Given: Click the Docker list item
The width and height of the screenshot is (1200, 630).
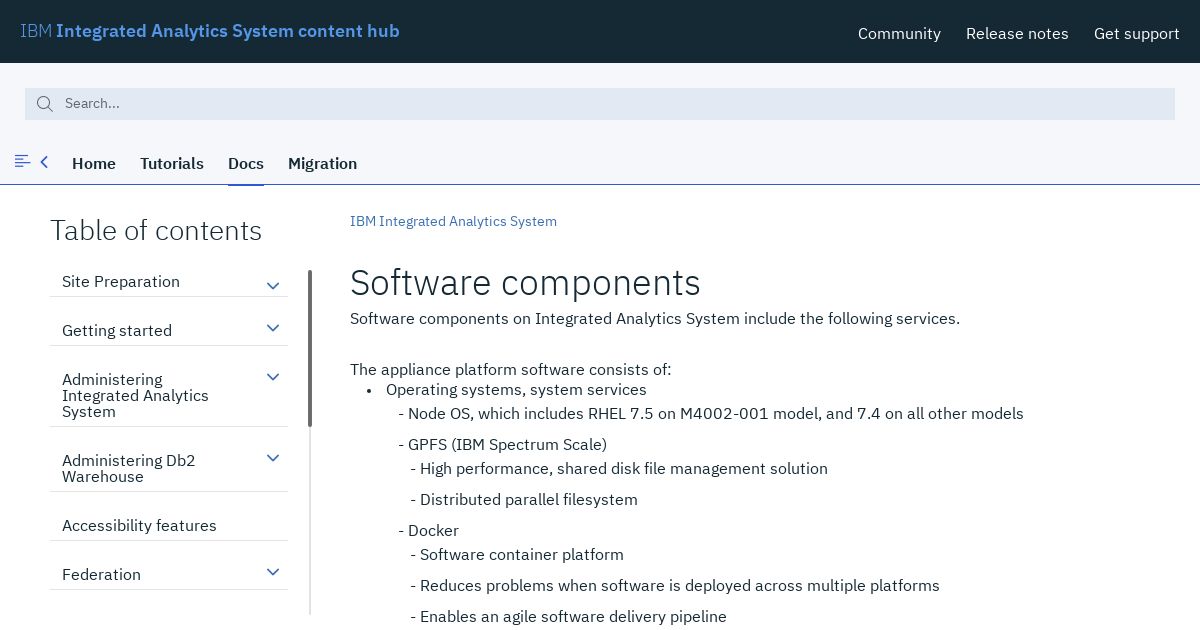Looking at the screenshot, I should (x=433, y=530).
